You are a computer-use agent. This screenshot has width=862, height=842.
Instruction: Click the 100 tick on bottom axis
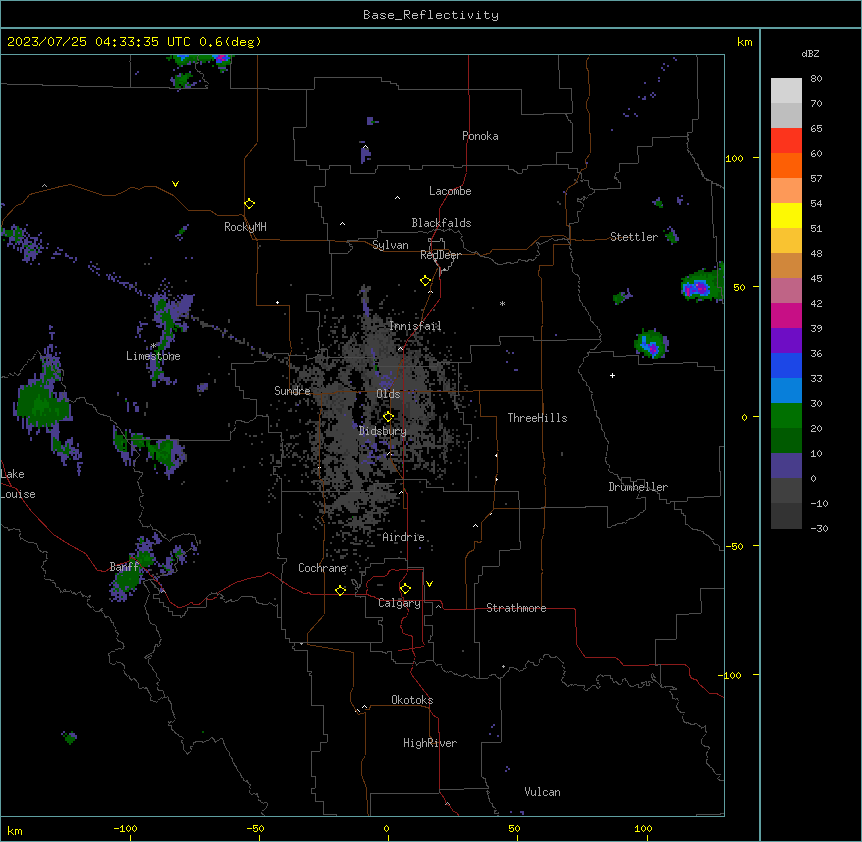pos(643,828)
